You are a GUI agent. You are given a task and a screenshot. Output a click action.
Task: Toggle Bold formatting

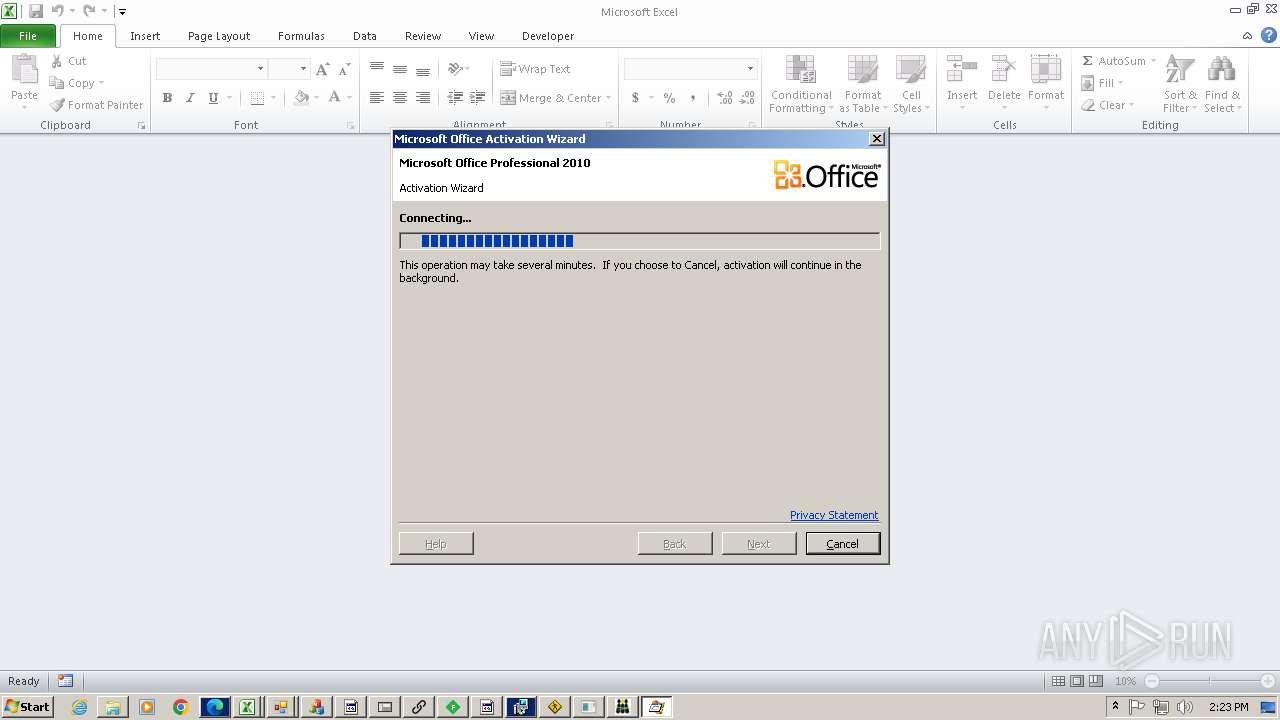tap(167, 98)
